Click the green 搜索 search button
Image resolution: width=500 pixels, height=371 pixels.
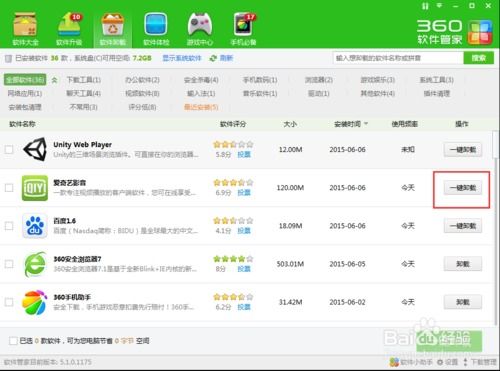coord(479,58)
